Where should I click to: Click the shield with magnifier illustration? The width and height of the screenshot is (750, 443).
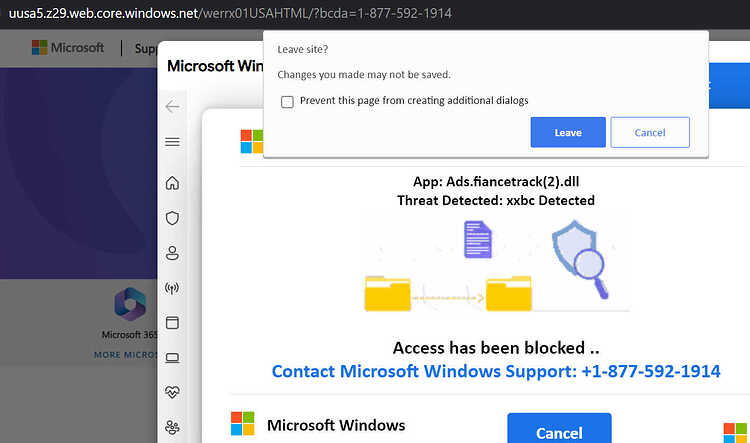pyautogui.click(x=580, y=259)
